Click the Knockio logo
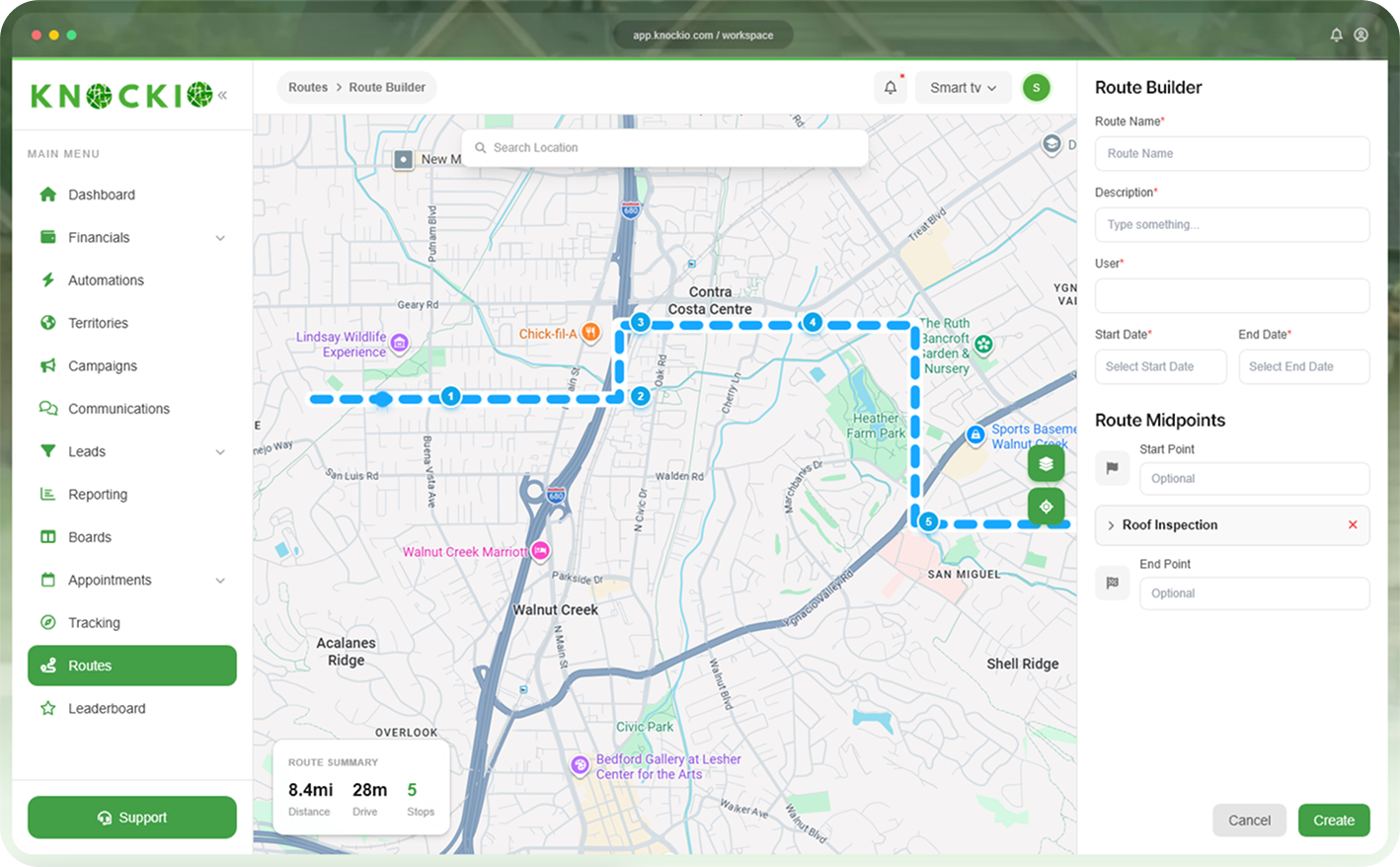1400x867 pixels. pyautogui.click(x=121, y=95)
